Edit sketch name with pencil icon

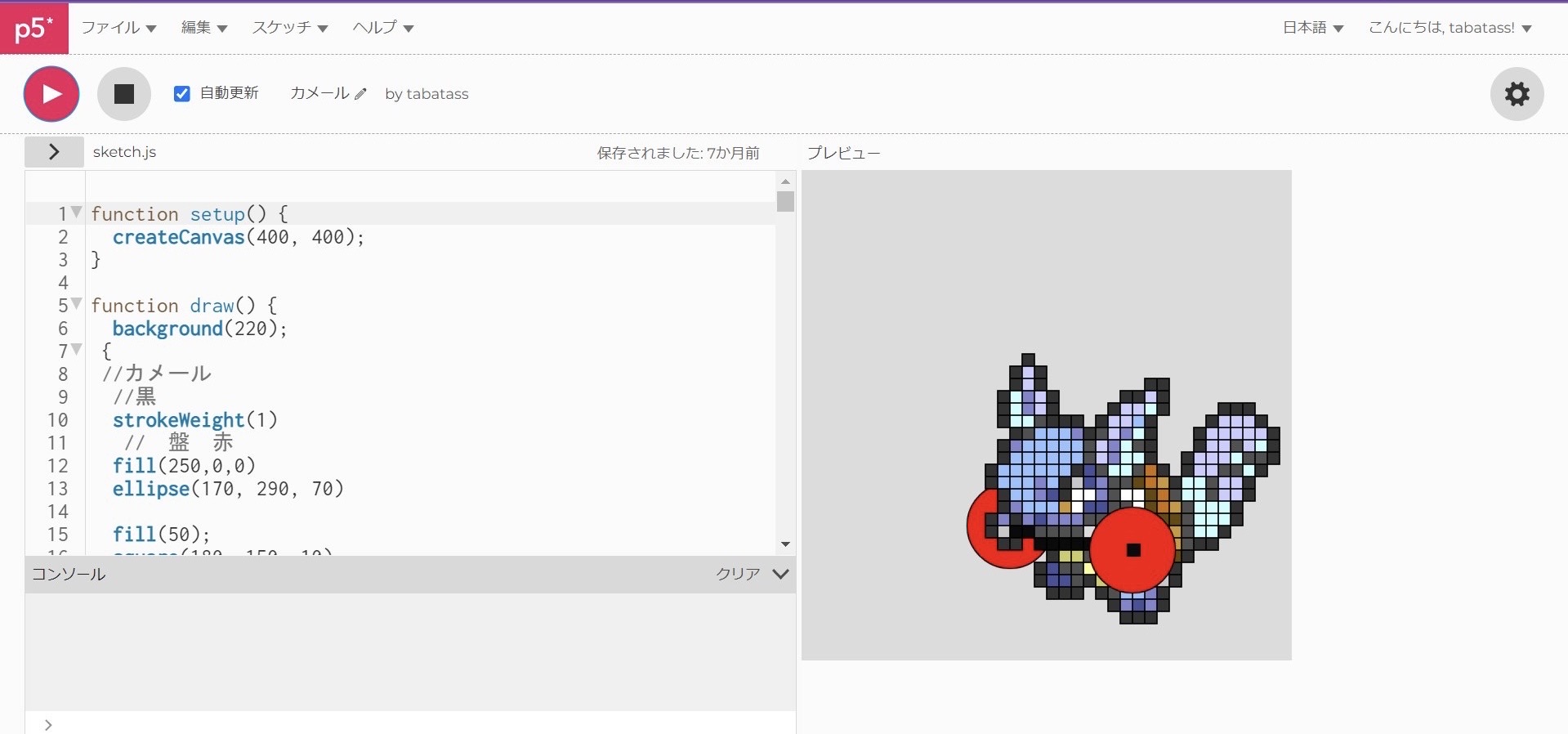point(360,94)
